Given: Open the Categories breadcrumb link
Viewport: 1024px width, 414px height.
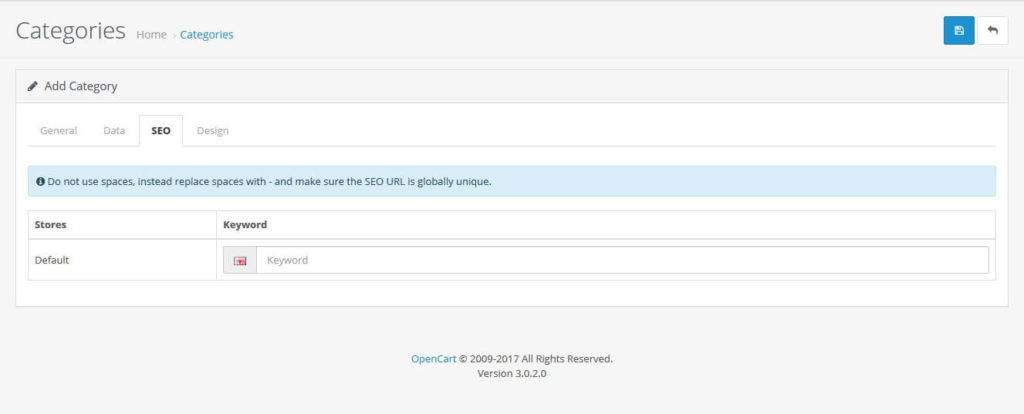Looking at the screenshot, I should (206, 35).
